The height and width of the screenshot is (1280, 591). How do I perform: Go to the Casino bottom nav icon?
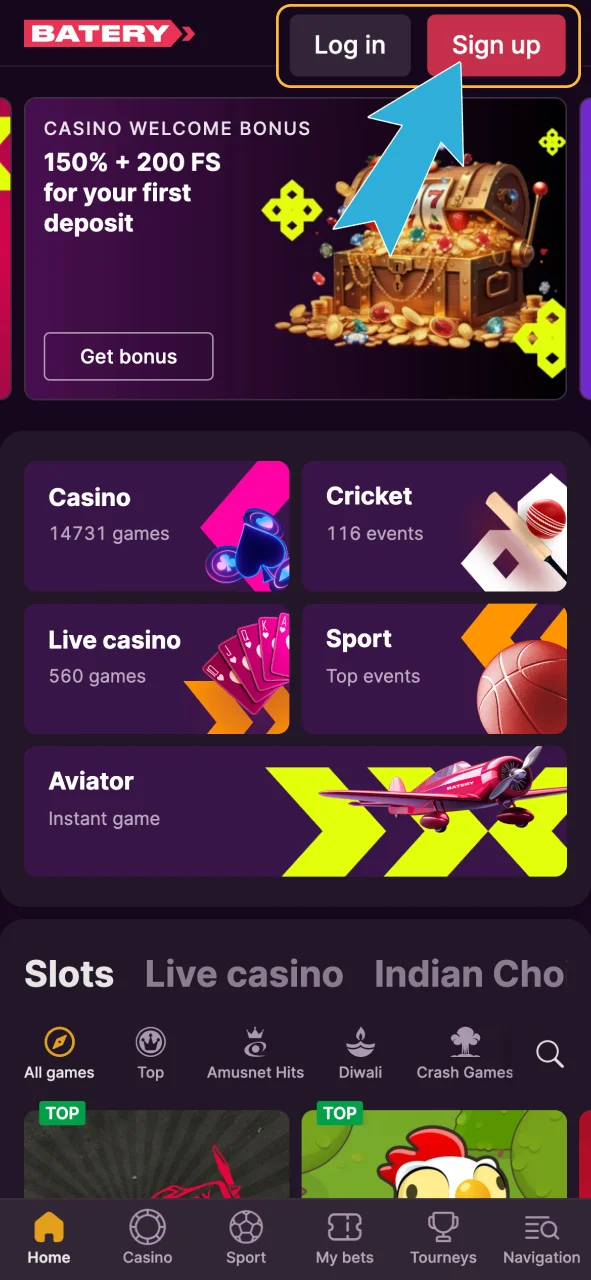click(147, 1226)
